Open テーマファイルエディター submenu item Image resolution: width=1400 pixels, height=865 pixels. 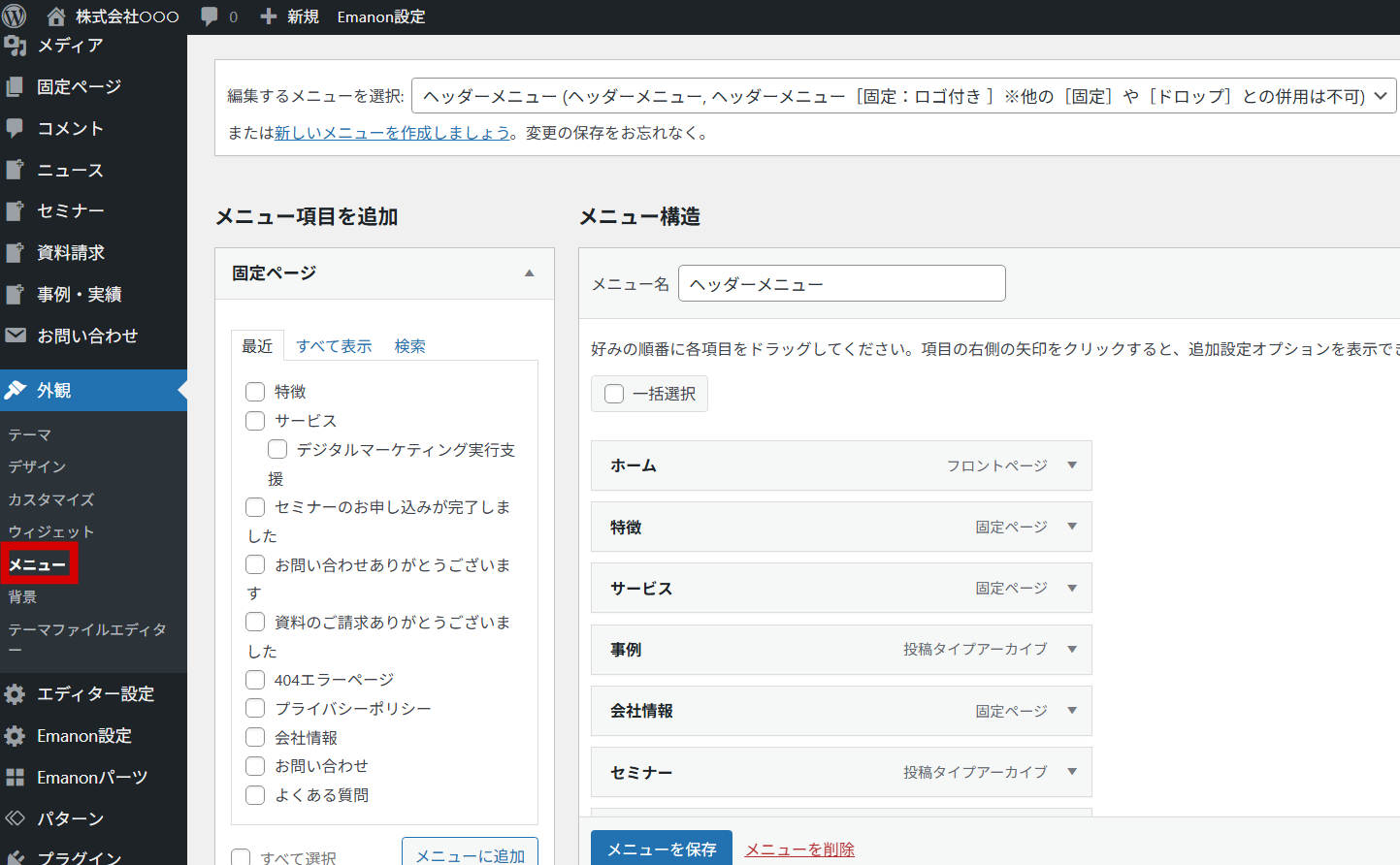point(87,639)
